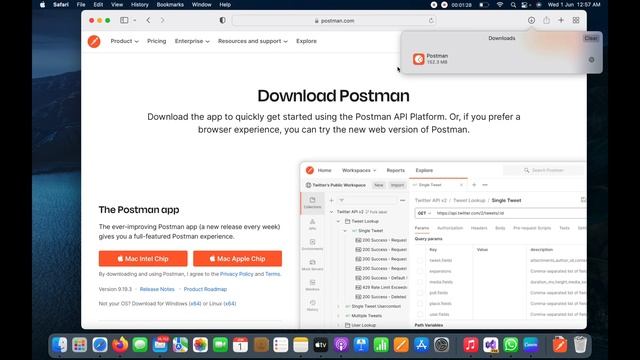View the Release Notes
The image size is (640, 360).
(x=157, y=289)
